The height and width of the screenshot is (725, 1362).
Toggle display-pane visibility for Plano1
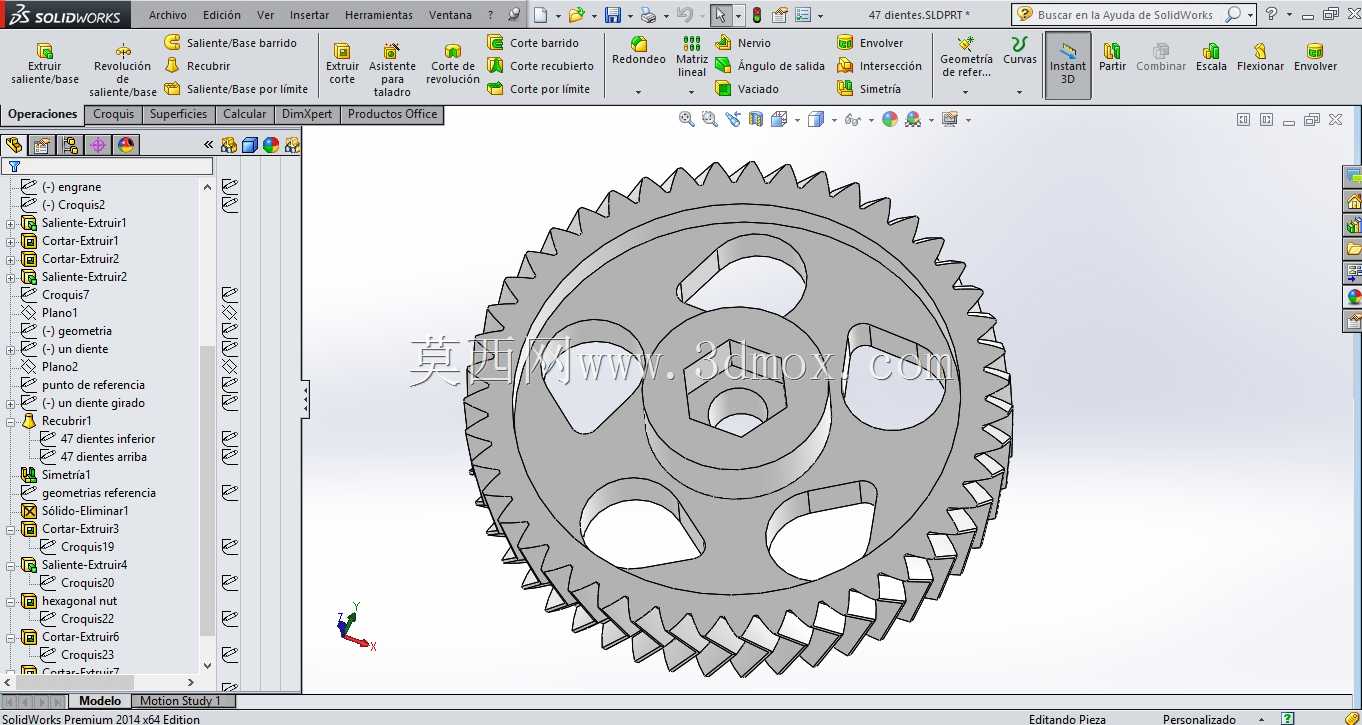point(230,313)
